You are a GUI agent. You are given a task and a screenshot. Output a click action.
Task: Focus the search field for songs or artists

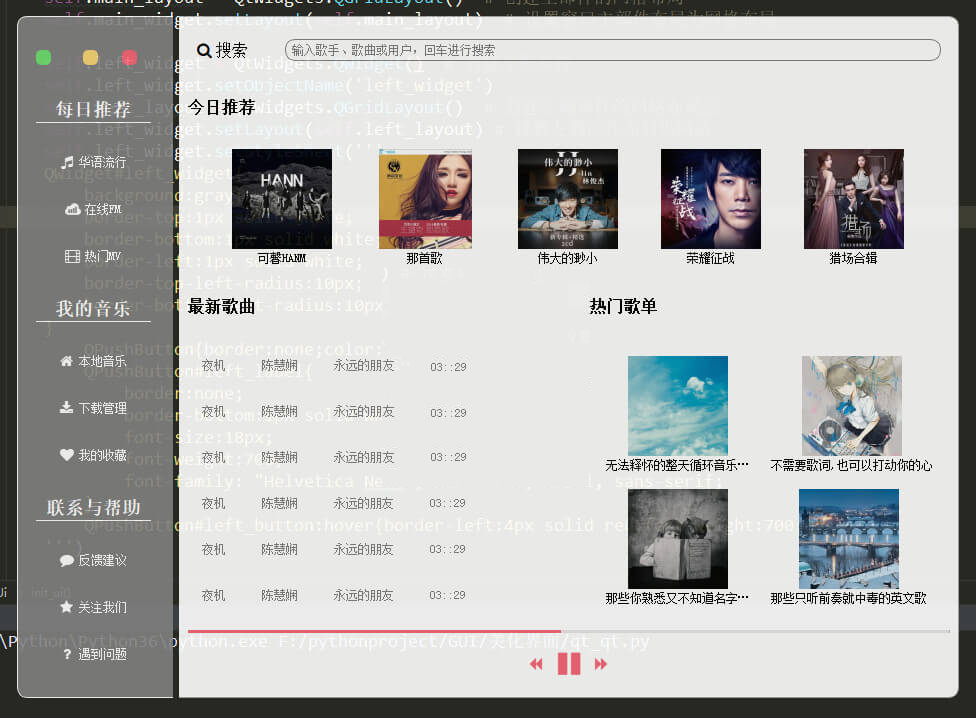[612, 50]
